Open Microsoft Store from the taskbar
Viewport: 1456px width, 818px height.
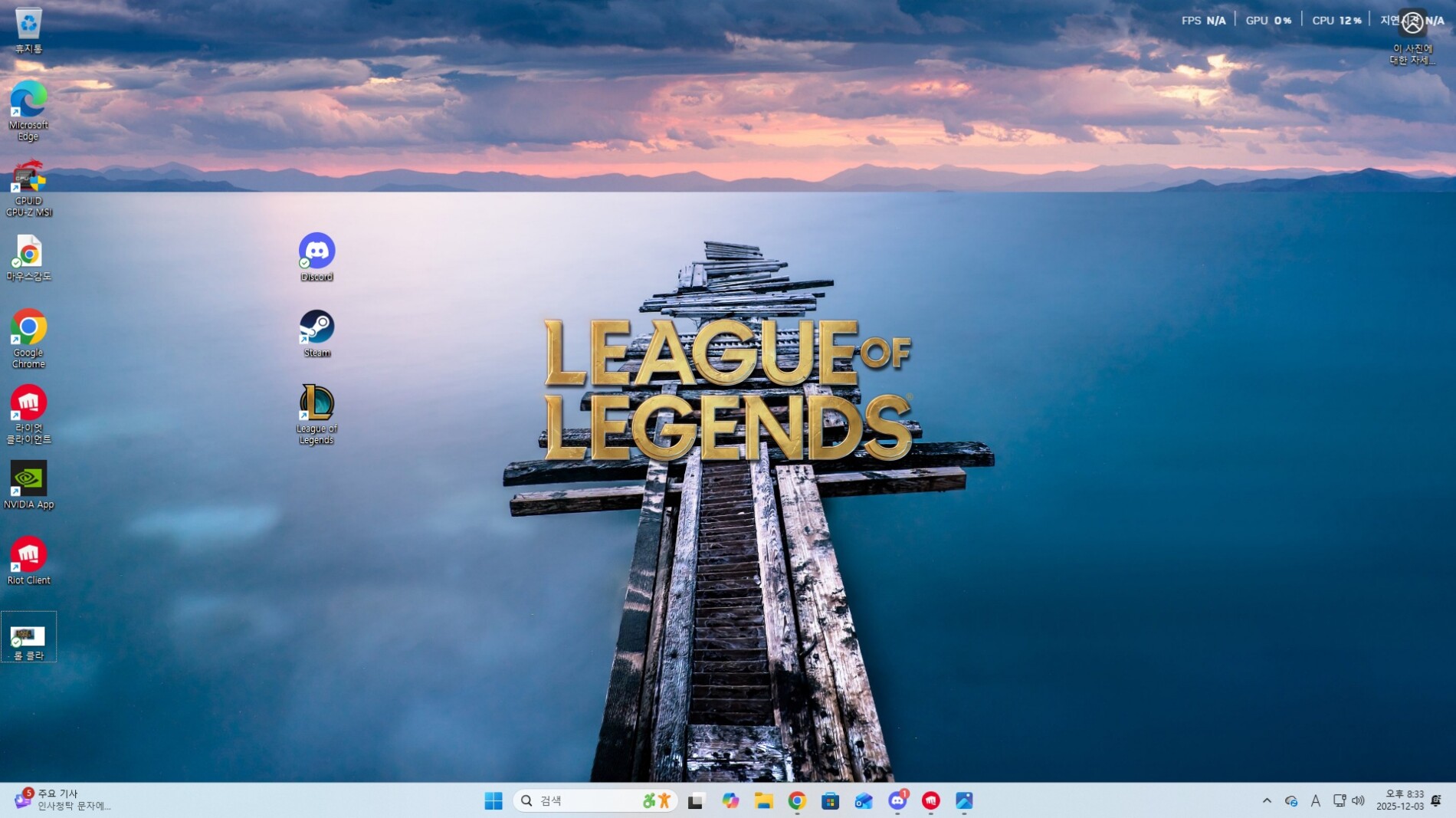click(830, 801)
